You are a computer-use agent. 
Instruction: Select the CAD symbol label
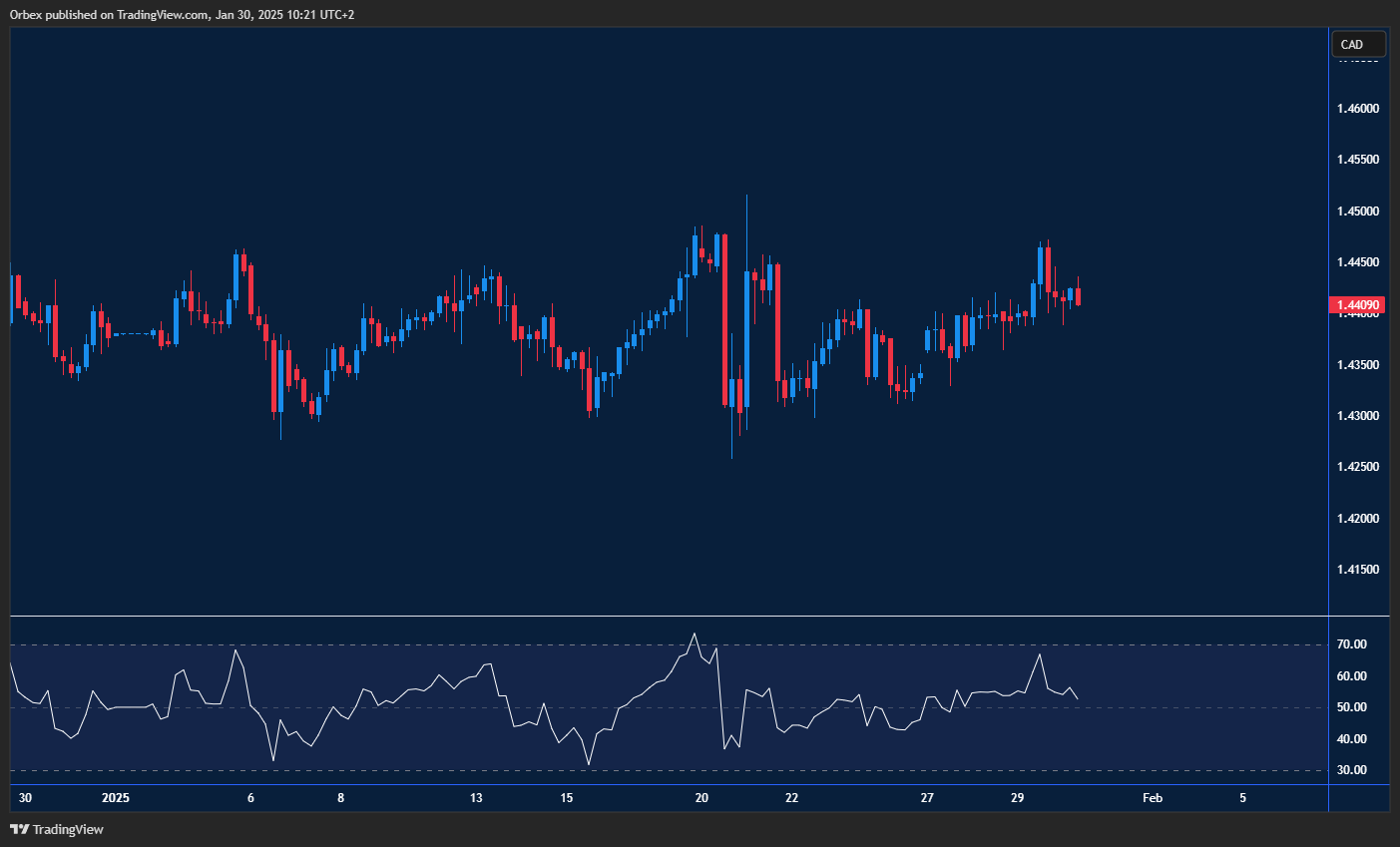coord(1356,43)
